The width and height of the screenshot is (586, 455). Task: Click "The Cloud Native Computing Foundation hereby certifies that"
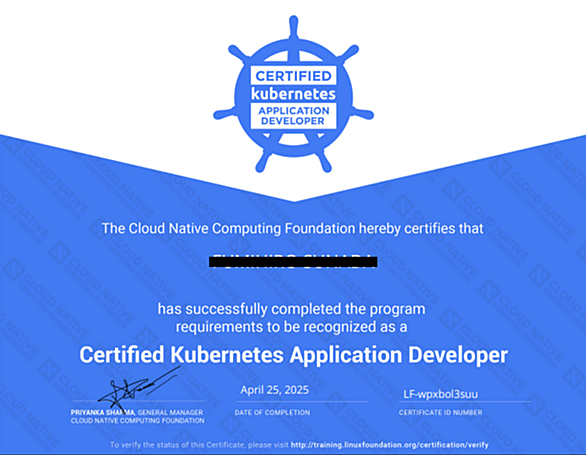293,228
